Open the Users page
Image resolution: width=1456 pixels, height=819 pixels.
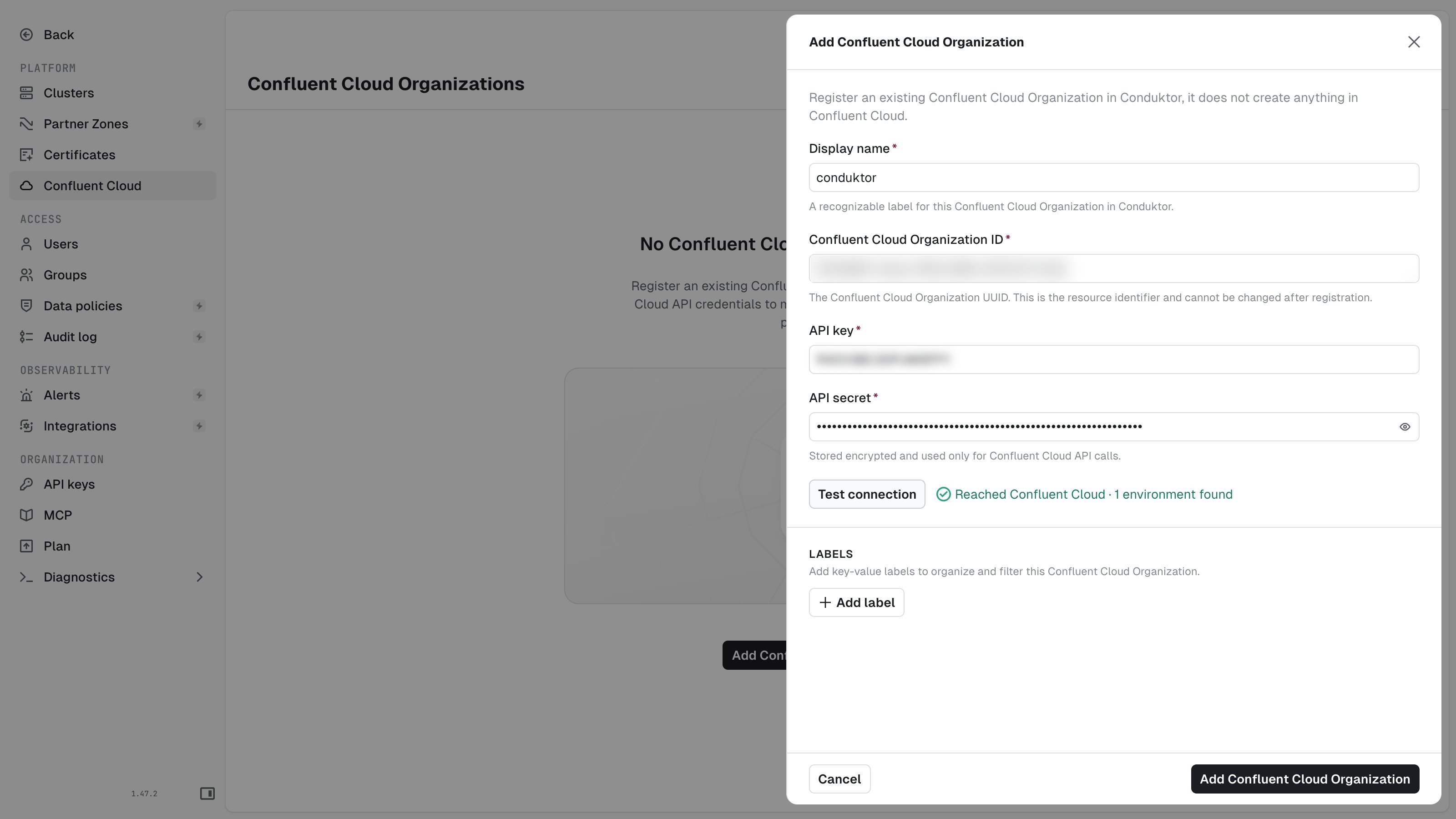112,244
